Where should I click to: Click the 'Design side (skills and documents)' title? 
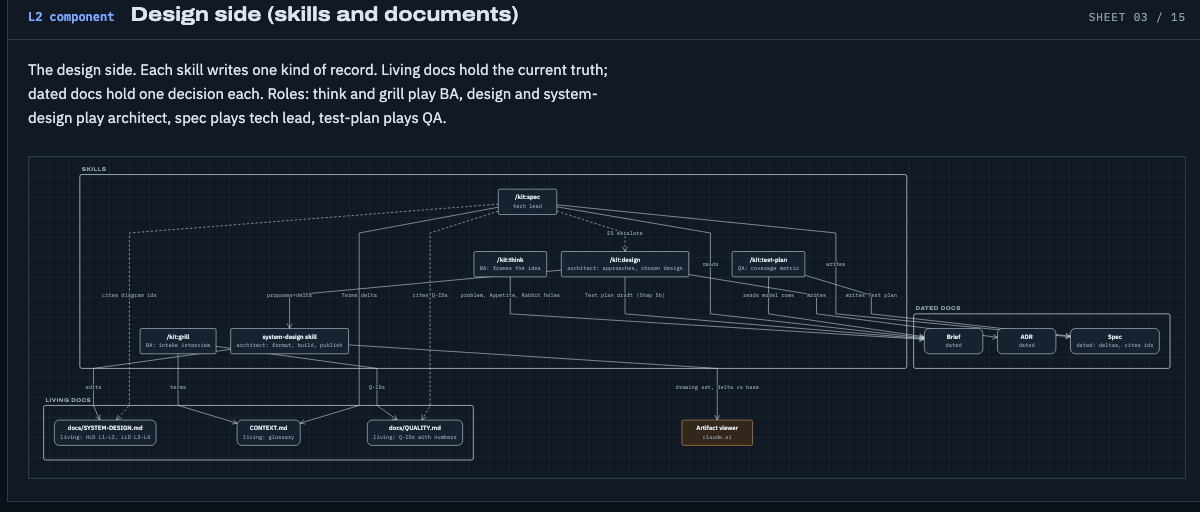[x=325, y=15]
